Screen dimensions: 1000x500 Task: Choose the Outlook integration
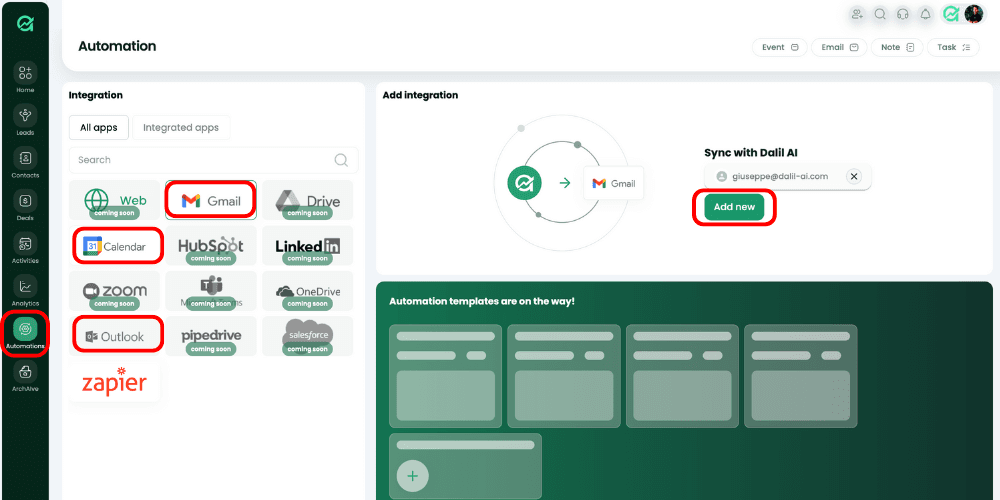[x=115, y=336]
